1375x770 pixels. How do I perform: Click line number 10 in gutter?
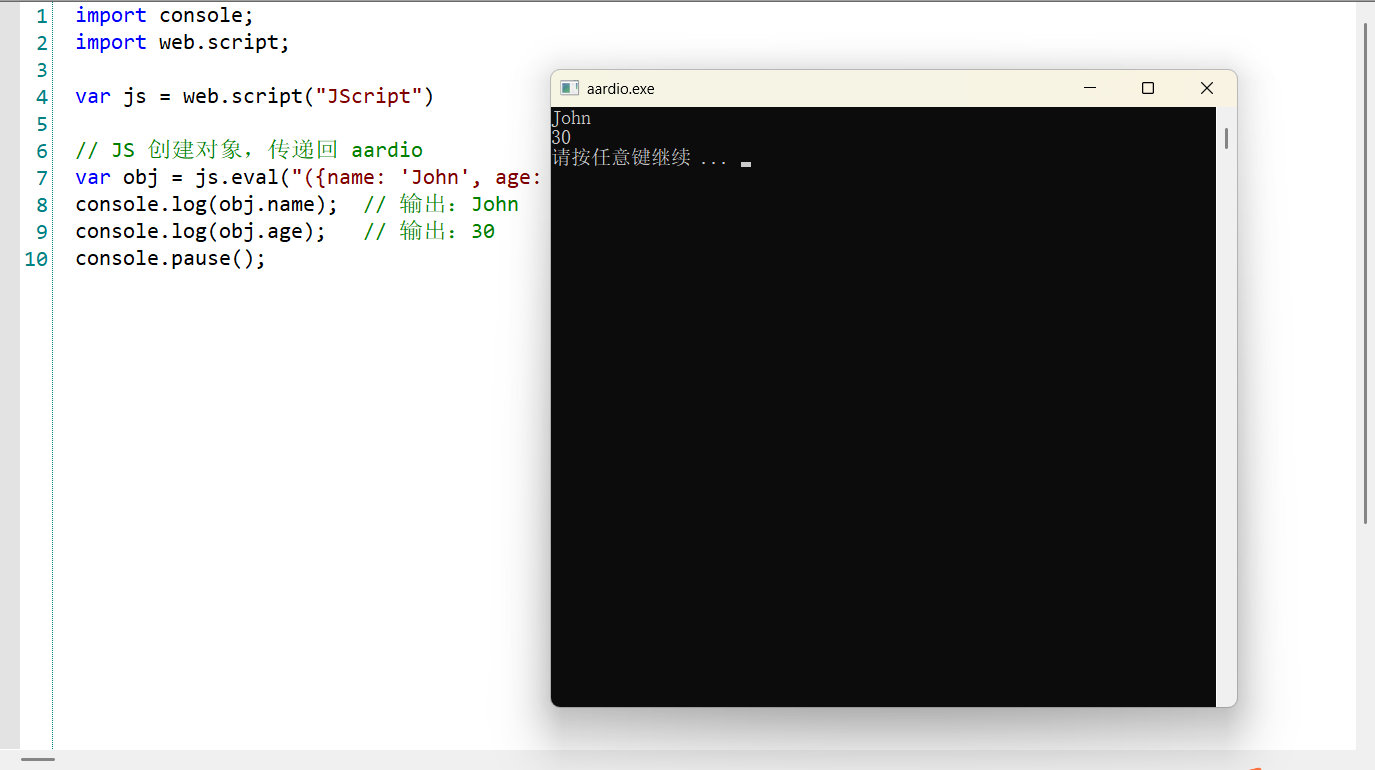click(36, 259)
